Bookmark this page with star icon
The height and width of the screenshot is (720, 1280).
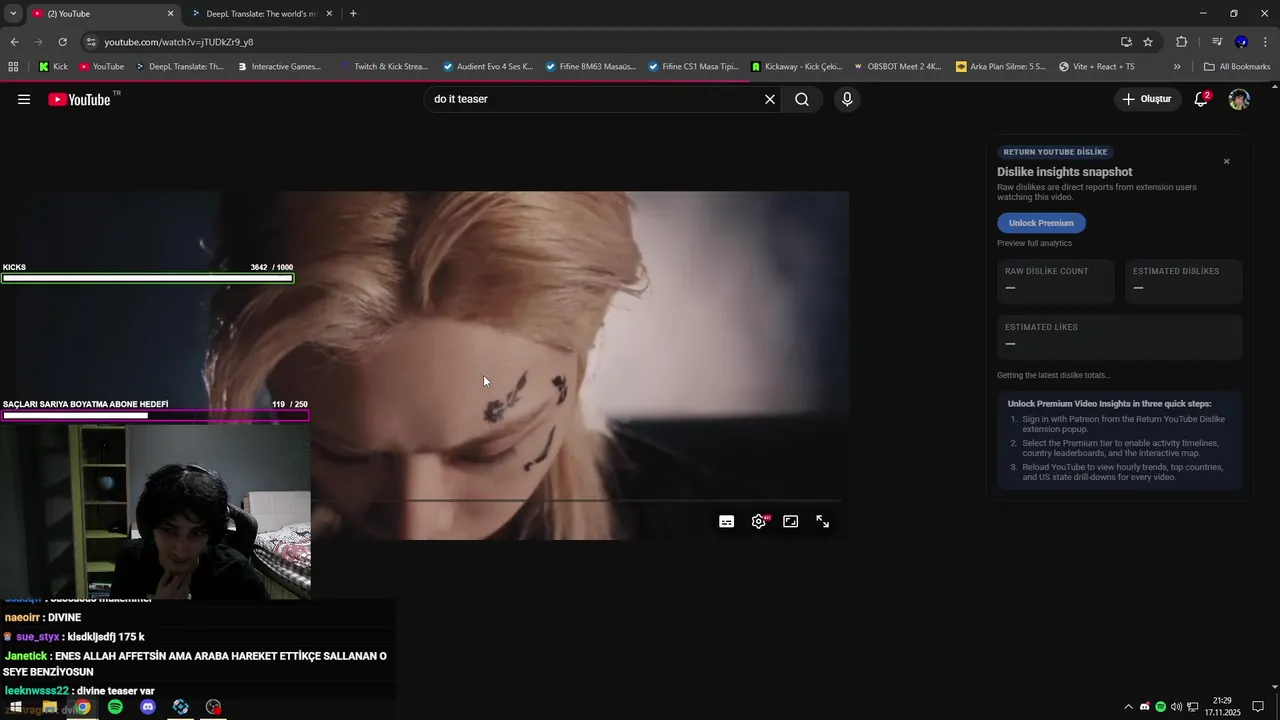click(1148, 42)
